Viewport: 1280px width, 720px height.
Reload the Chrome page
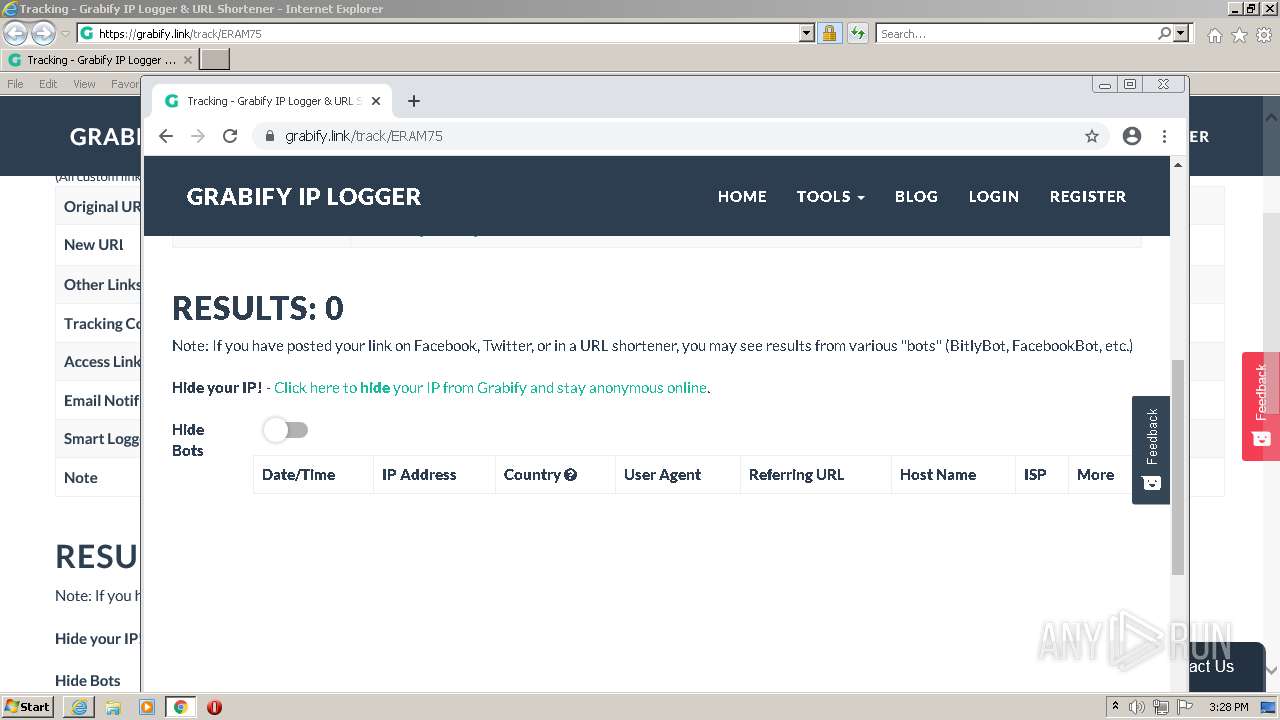[230, 136]
